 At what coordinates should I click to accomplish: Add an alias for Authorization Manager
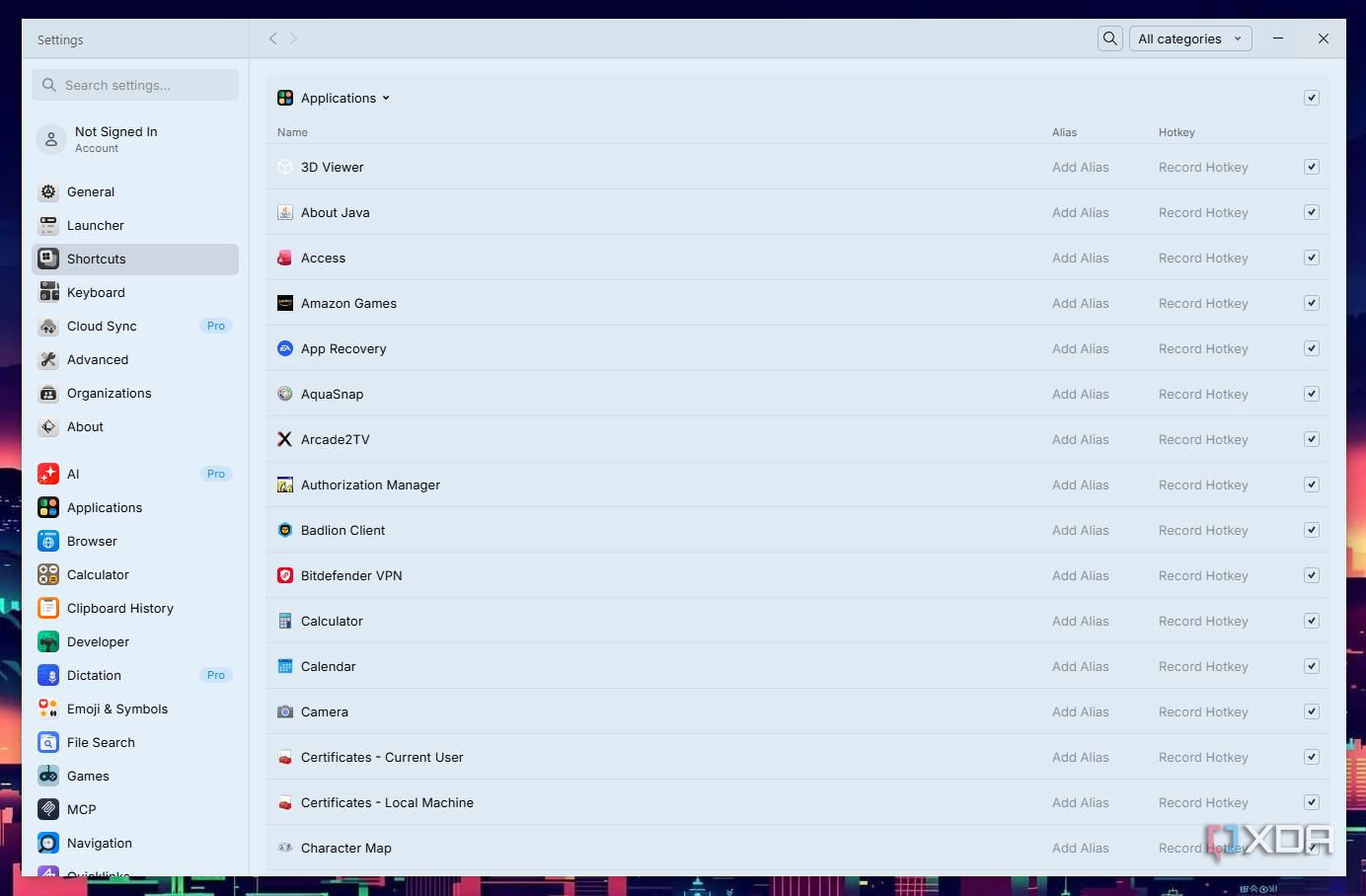[1081, 485]
